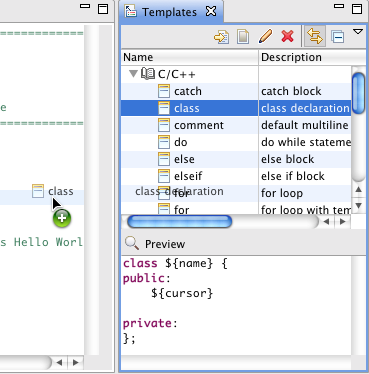Click the do template icon
This screenshot has height=374, width=369.
coord(164,142)
